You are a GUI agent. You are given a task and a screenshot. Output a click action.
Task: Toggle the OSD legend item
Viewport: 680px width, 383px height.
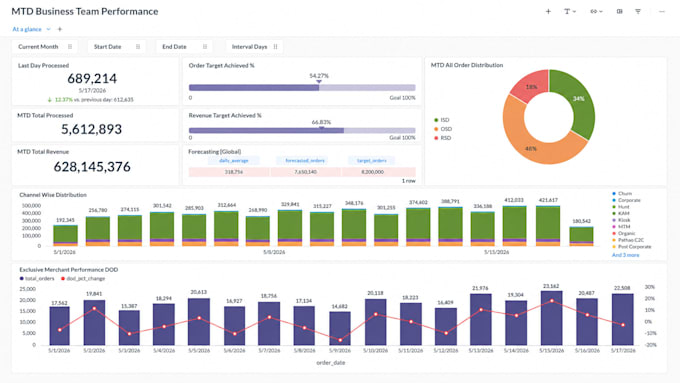tap(443, 129)
